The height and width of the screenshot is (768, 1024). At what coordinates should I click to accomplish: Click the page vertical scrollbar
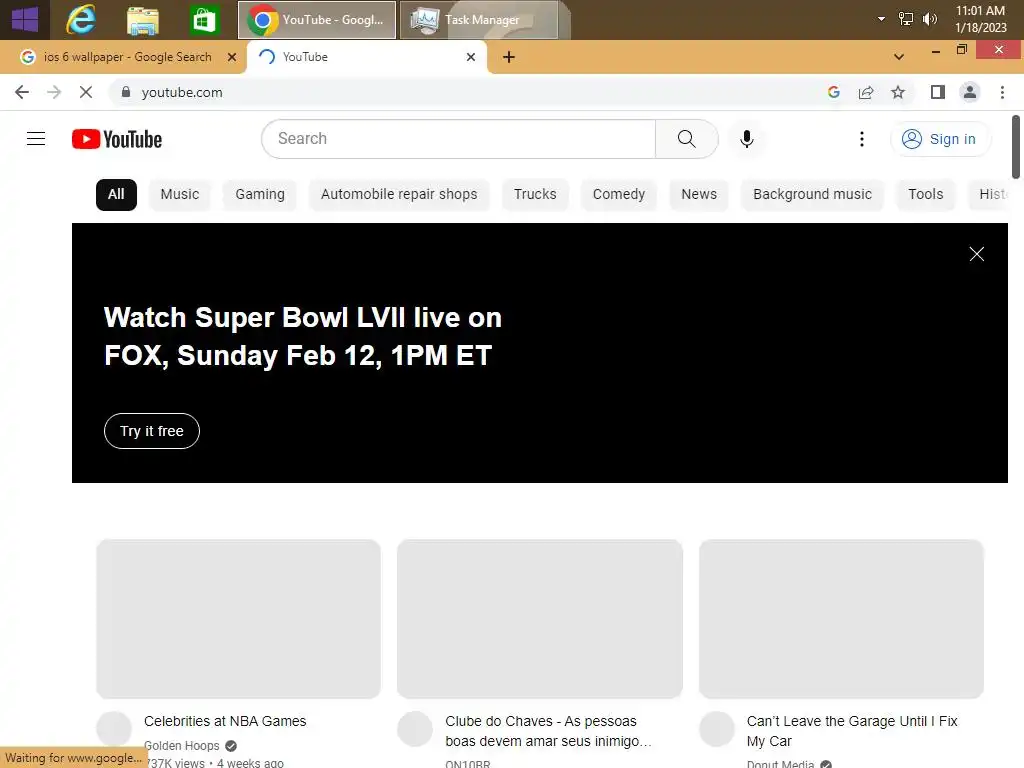coord(1016,146)
